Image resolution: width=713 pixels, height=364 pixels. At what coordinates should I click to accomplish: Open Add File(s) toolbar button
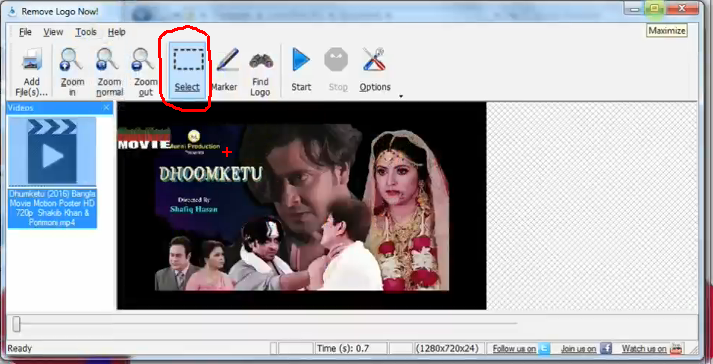click(31, 72)
